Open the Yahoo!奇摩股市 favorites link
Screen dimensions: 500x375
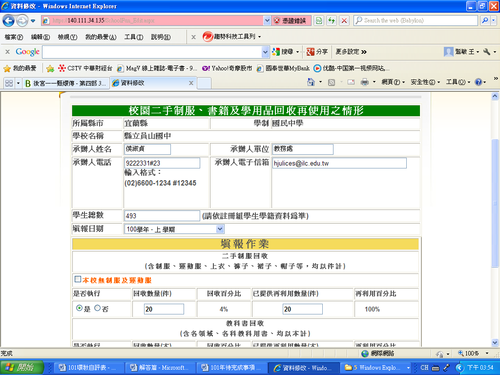[x=227, y=68]
